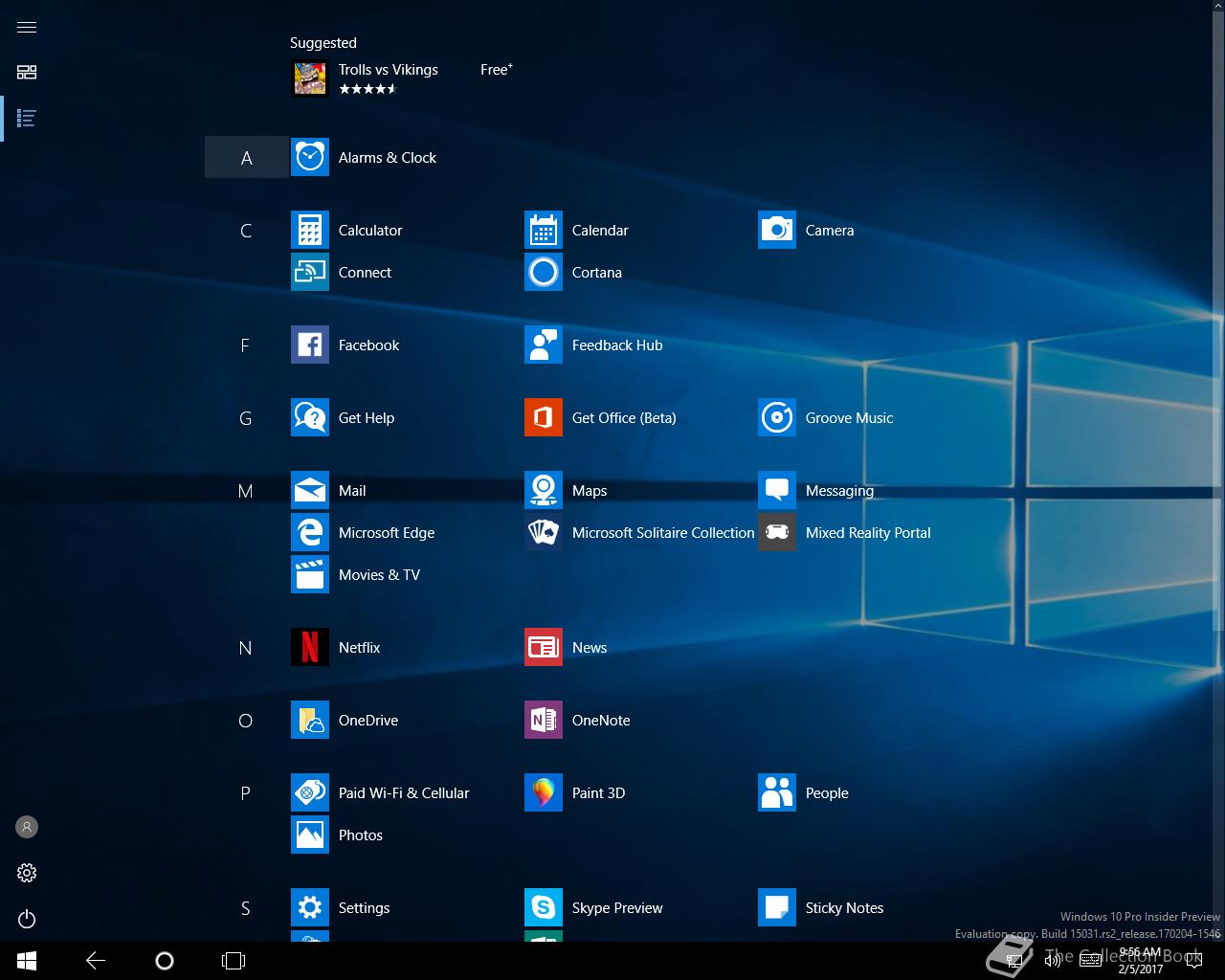Switch to pinned tiles view
Viewport: 1225px width, 980px height.
click(27, 73)
